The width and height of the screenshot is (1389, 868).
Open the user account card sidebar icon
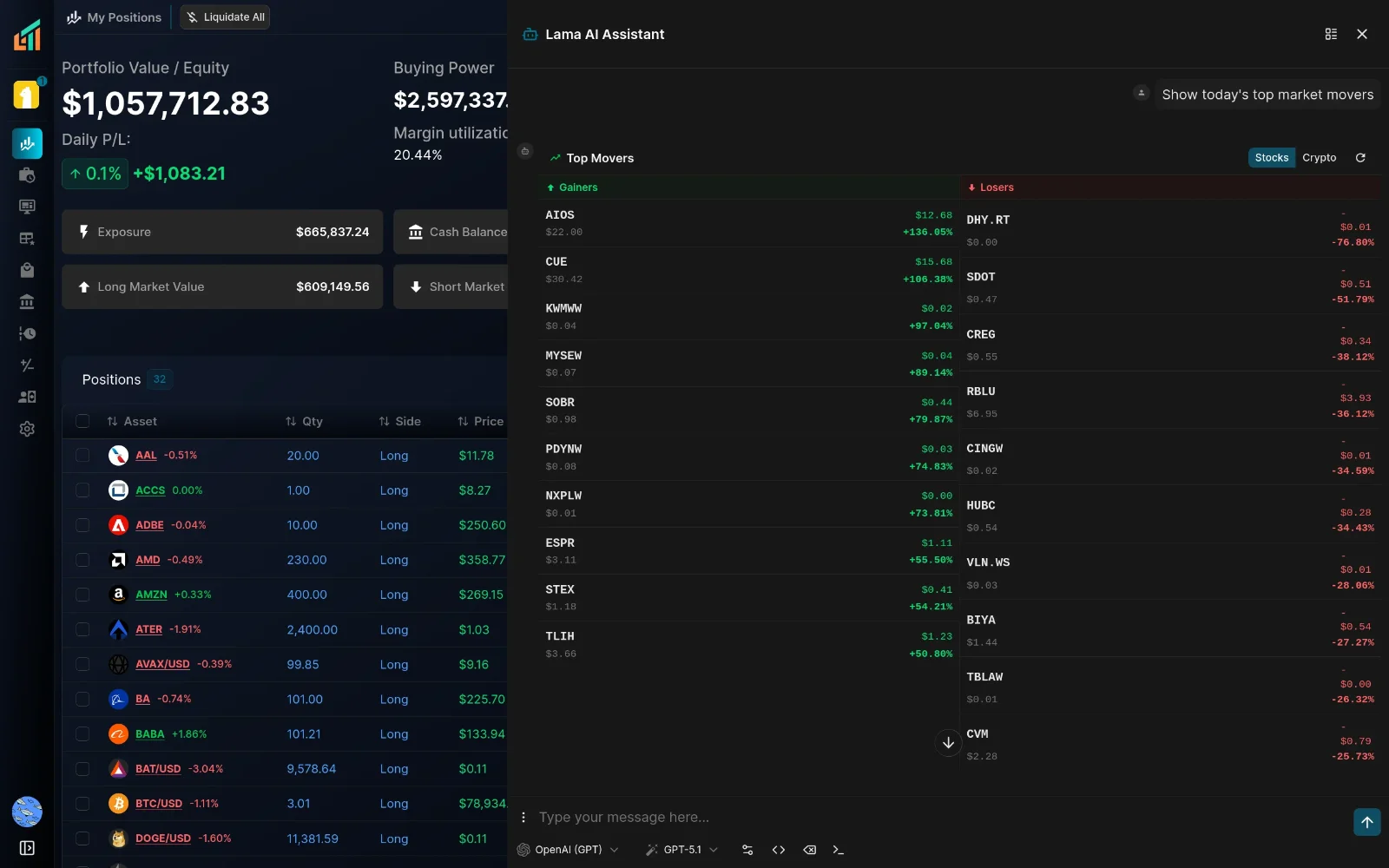pos(27,397)
